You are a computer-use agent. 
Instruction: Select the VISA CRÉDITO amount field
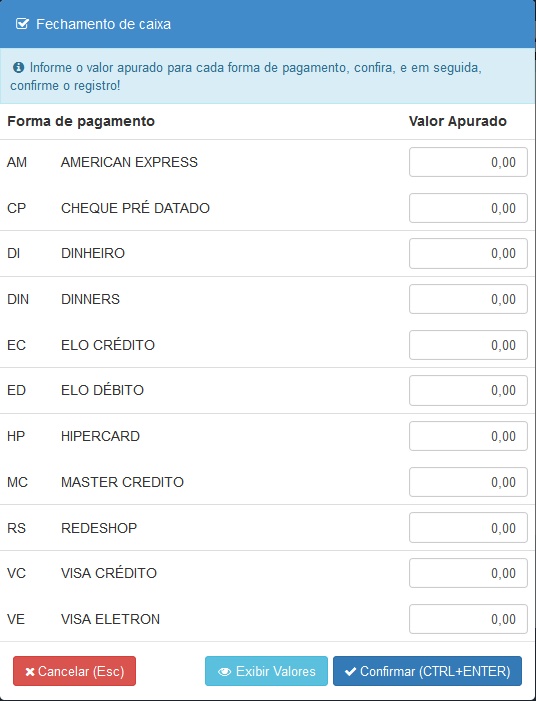pyautogui.click(x=468, y=573)
